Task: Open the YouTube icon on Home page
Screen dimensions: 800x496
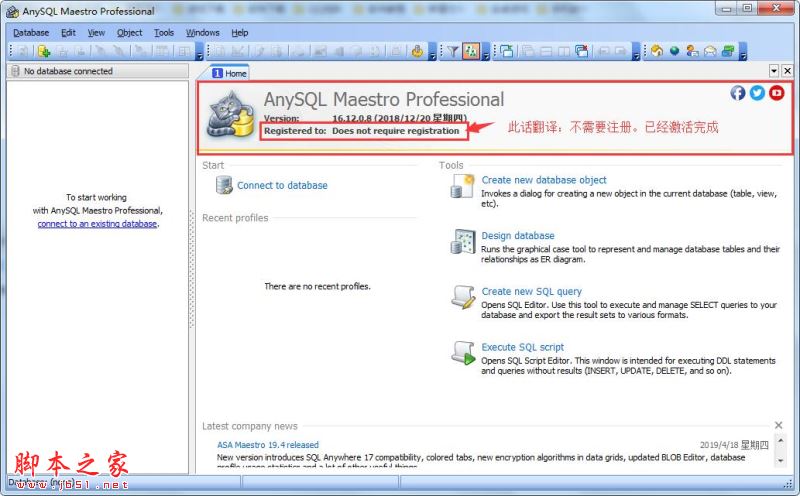Action: pyautogui.click(x=777, y=92)
